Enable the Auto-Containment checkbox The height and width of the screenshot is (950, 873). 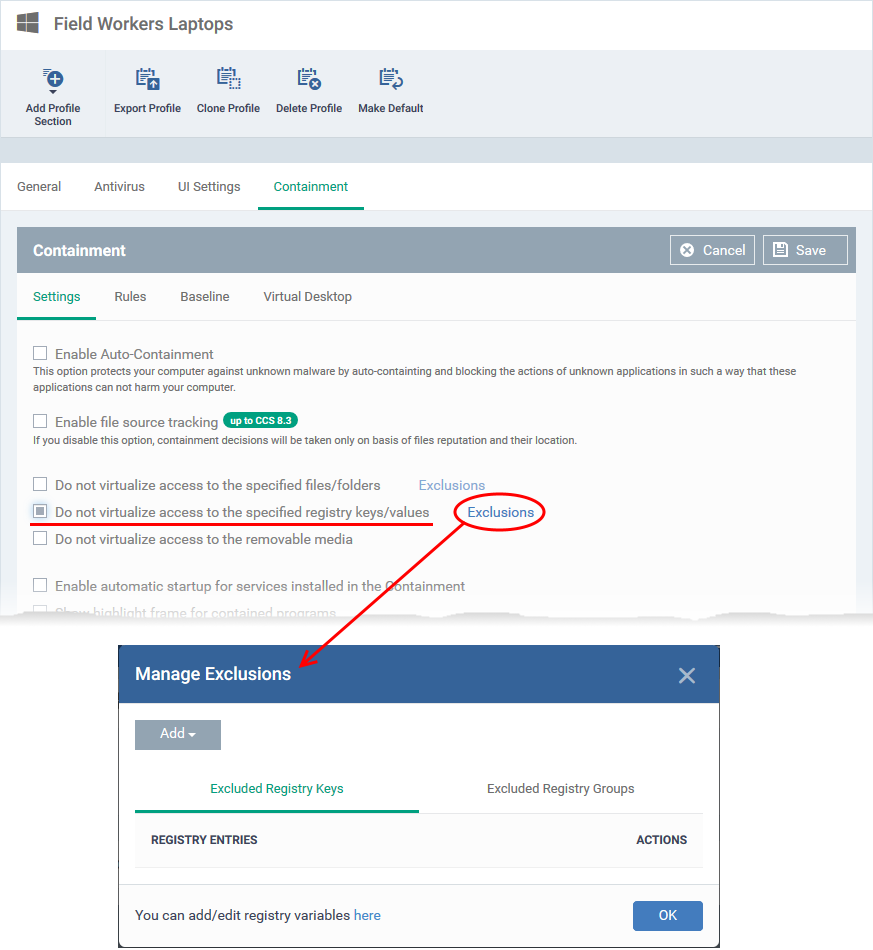coord(40,353)
